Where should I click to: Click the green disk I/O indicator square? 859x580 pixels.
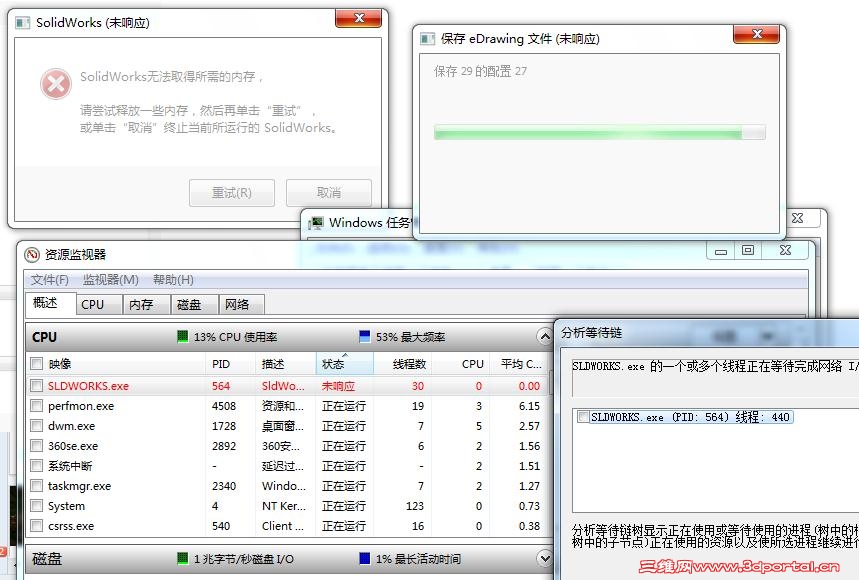point(182,558)
